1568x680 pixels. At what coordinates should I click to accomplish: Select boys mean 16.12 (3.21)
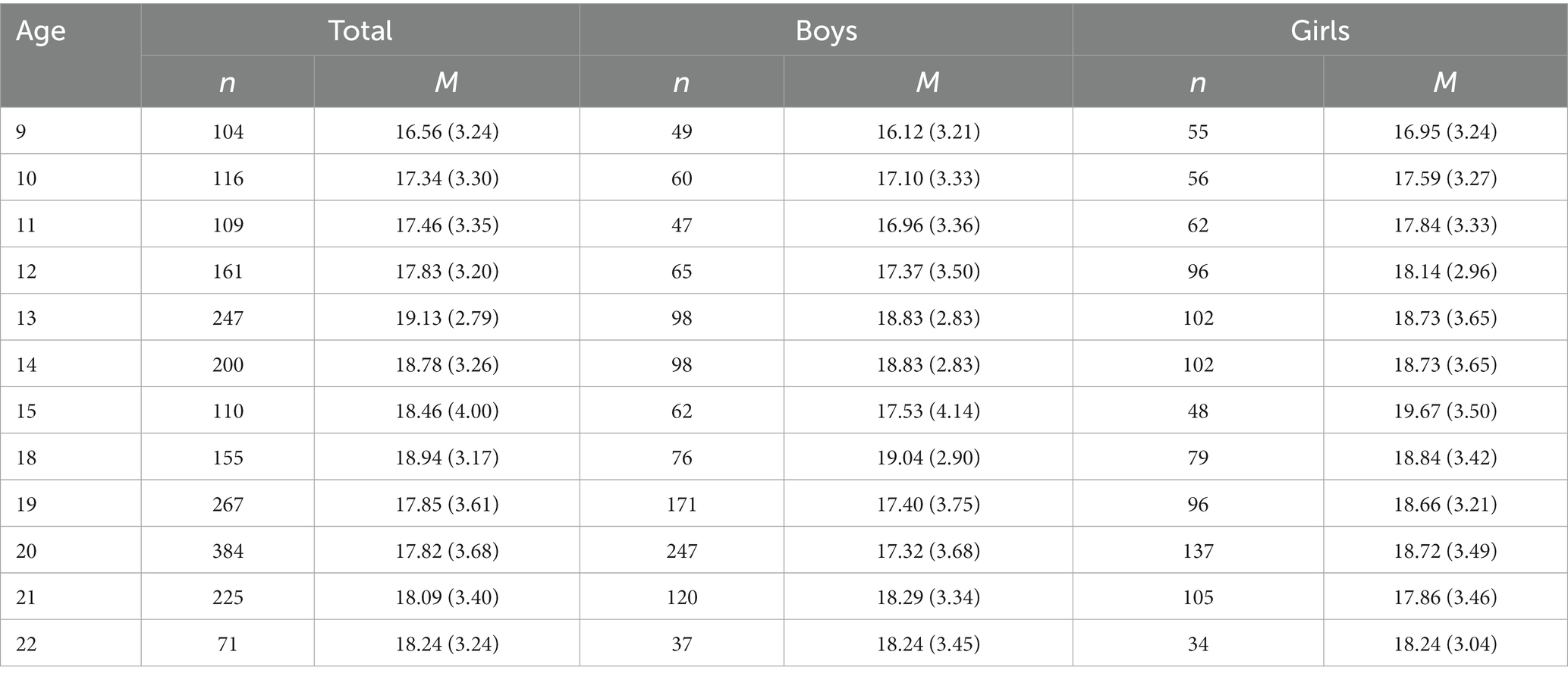click(929, 132)
